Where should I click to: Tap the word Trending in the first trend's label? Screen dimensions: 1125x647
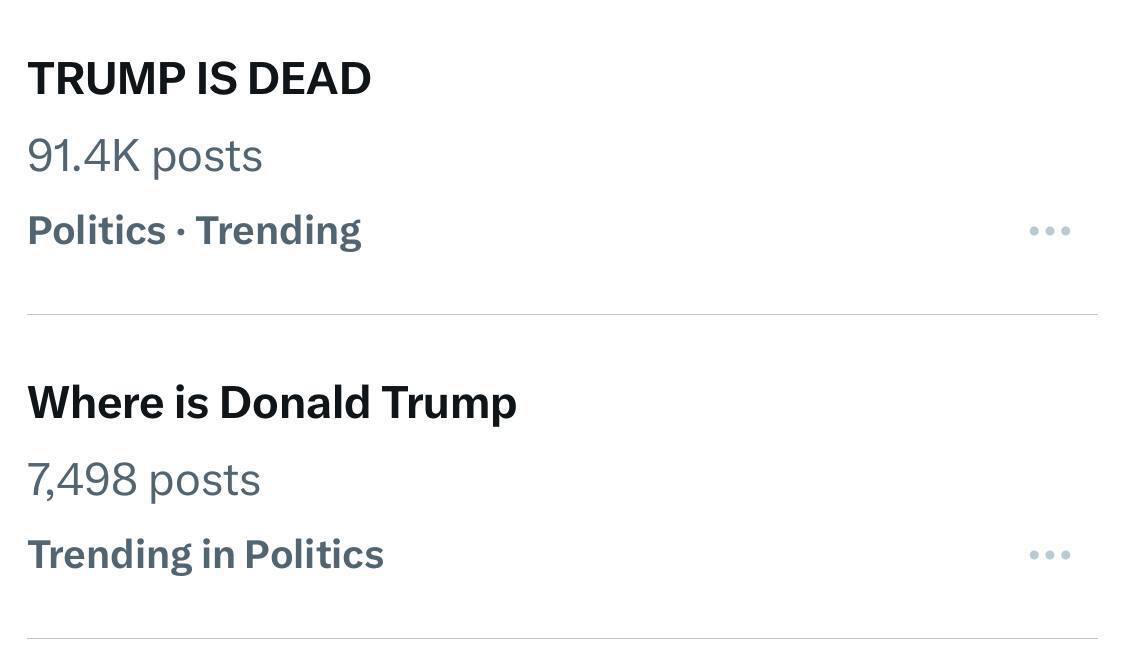click(278, 231)
